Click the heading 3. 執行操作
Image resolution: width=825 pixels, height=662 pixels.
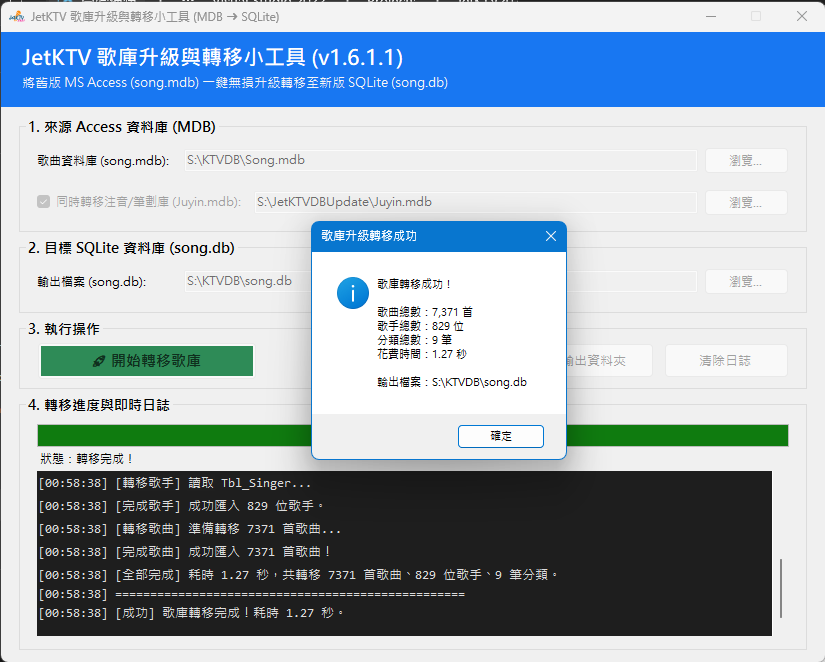(64, 329)
